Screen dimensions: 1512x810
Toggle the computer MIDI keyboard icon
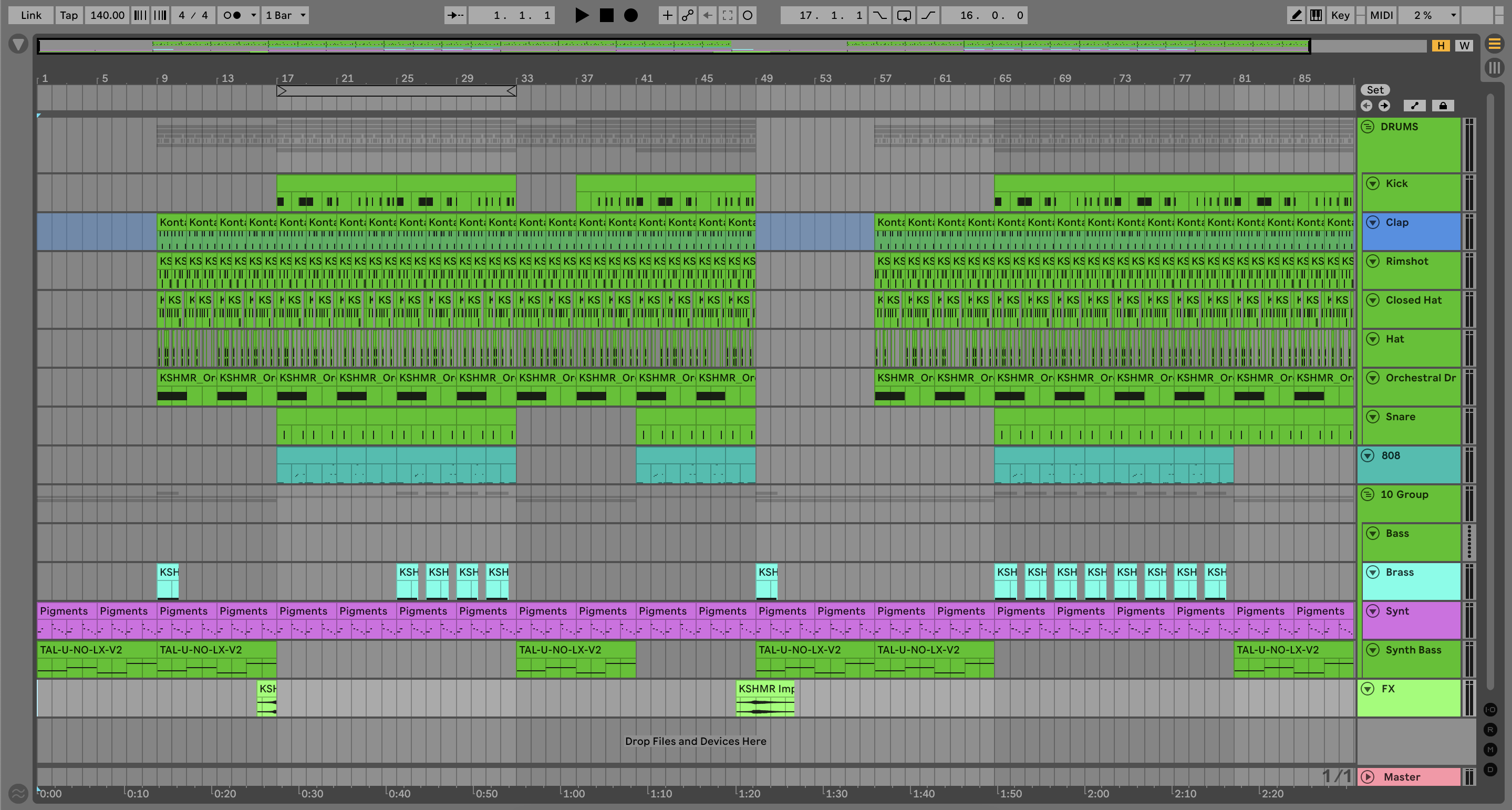tap(1316, 15)
